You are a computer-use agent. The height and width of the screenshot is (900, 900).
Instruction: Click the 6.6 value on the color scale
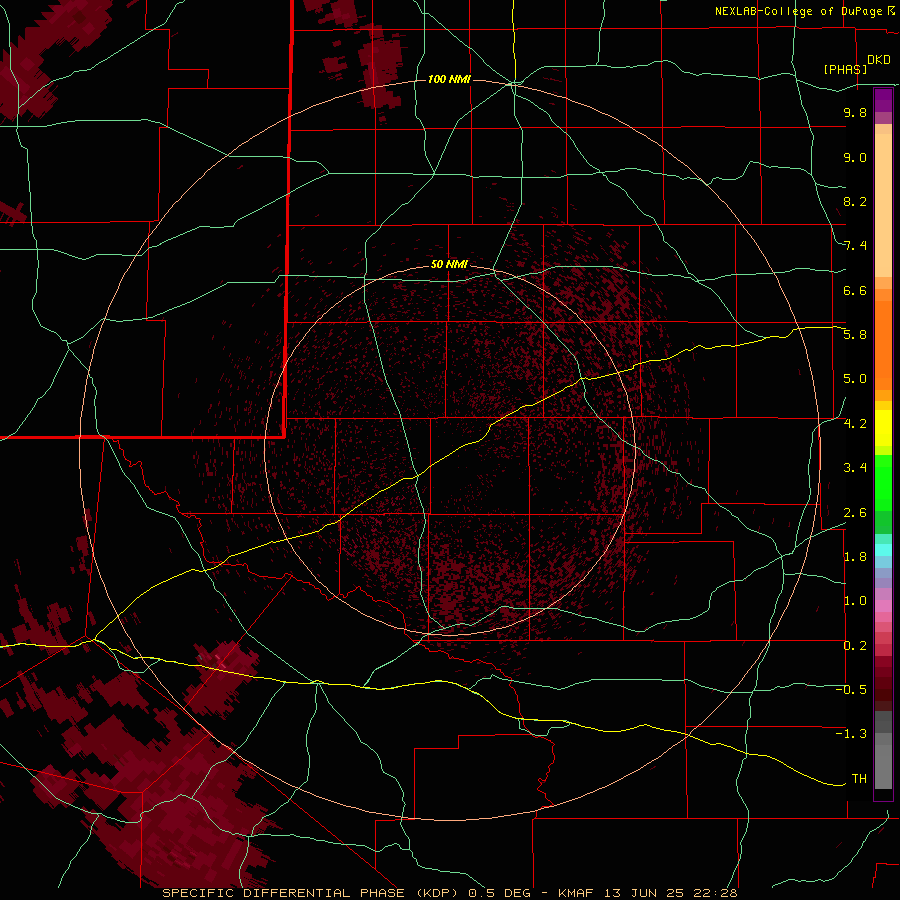(855, 290)
